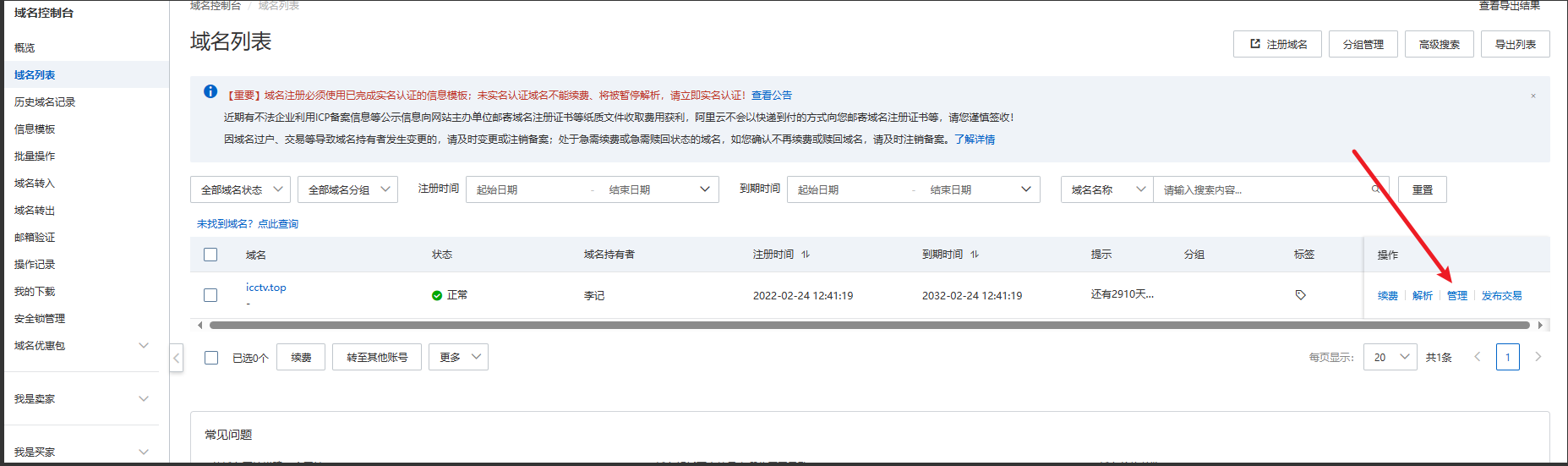1568x466 pixels.
Task: Expand the More actions dropdown
Action: pos(458,358)
